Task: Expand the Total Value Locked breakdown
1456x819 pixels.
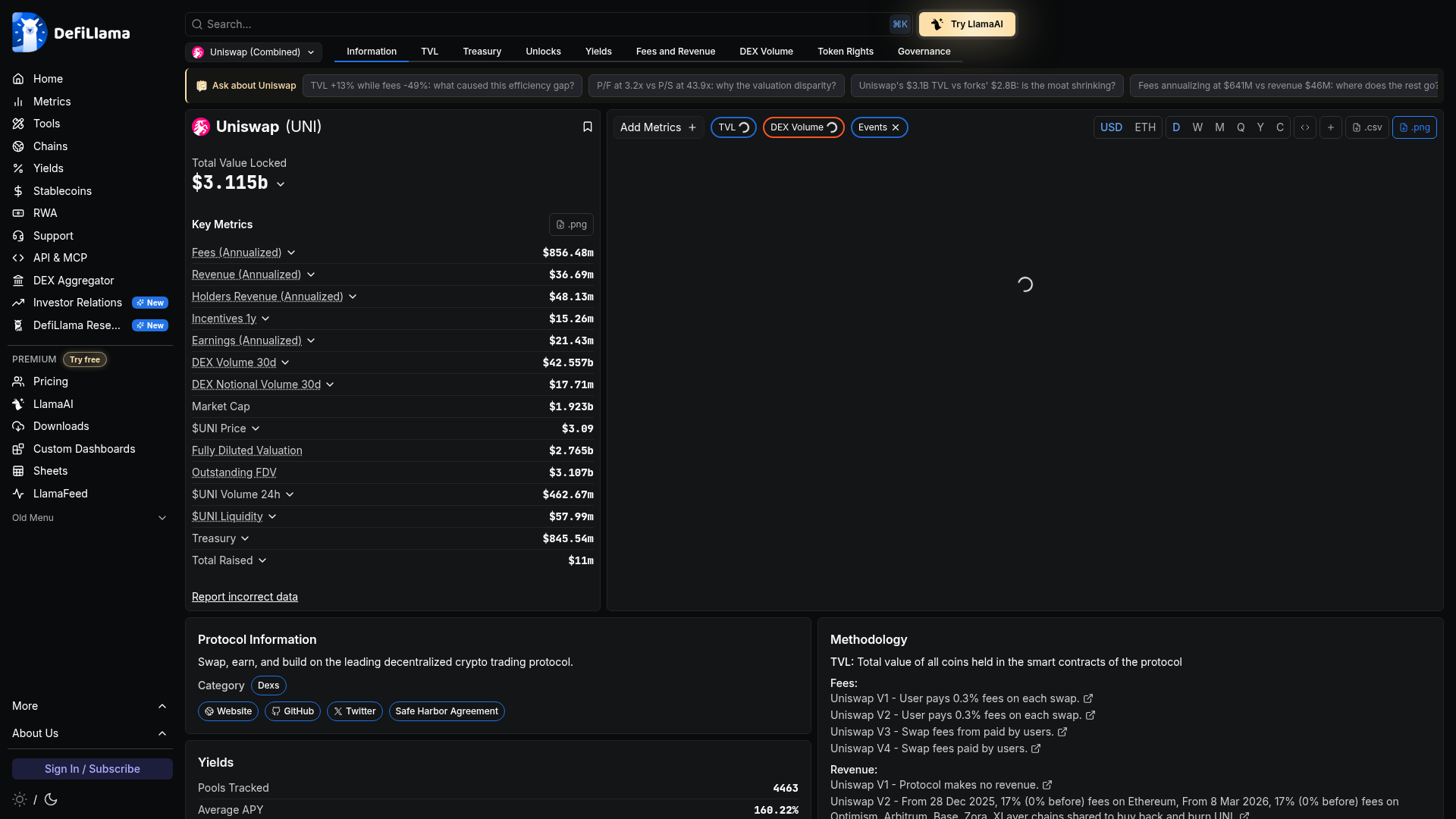Action: coord(281,184)
